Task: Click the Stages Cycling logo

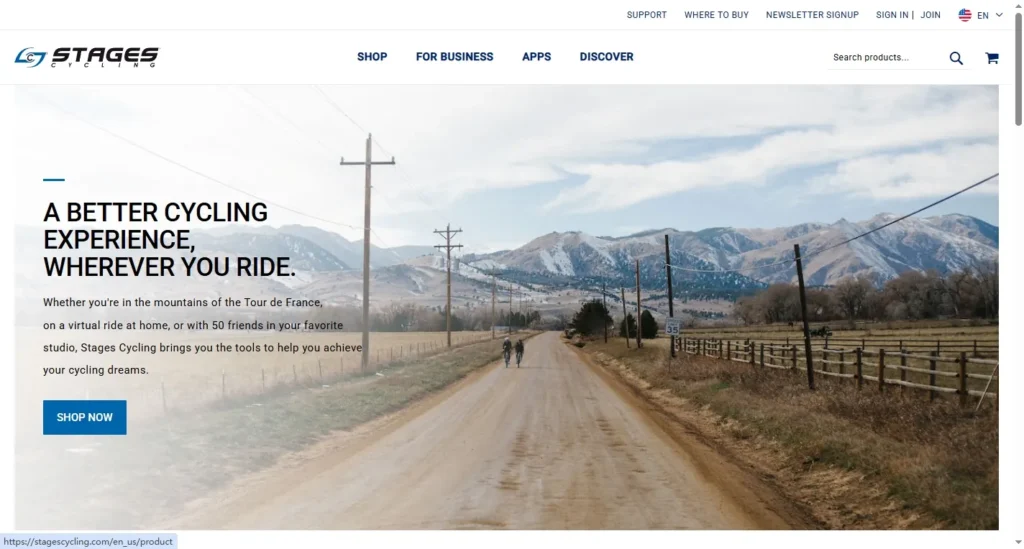Action: [x=86, y=57]
